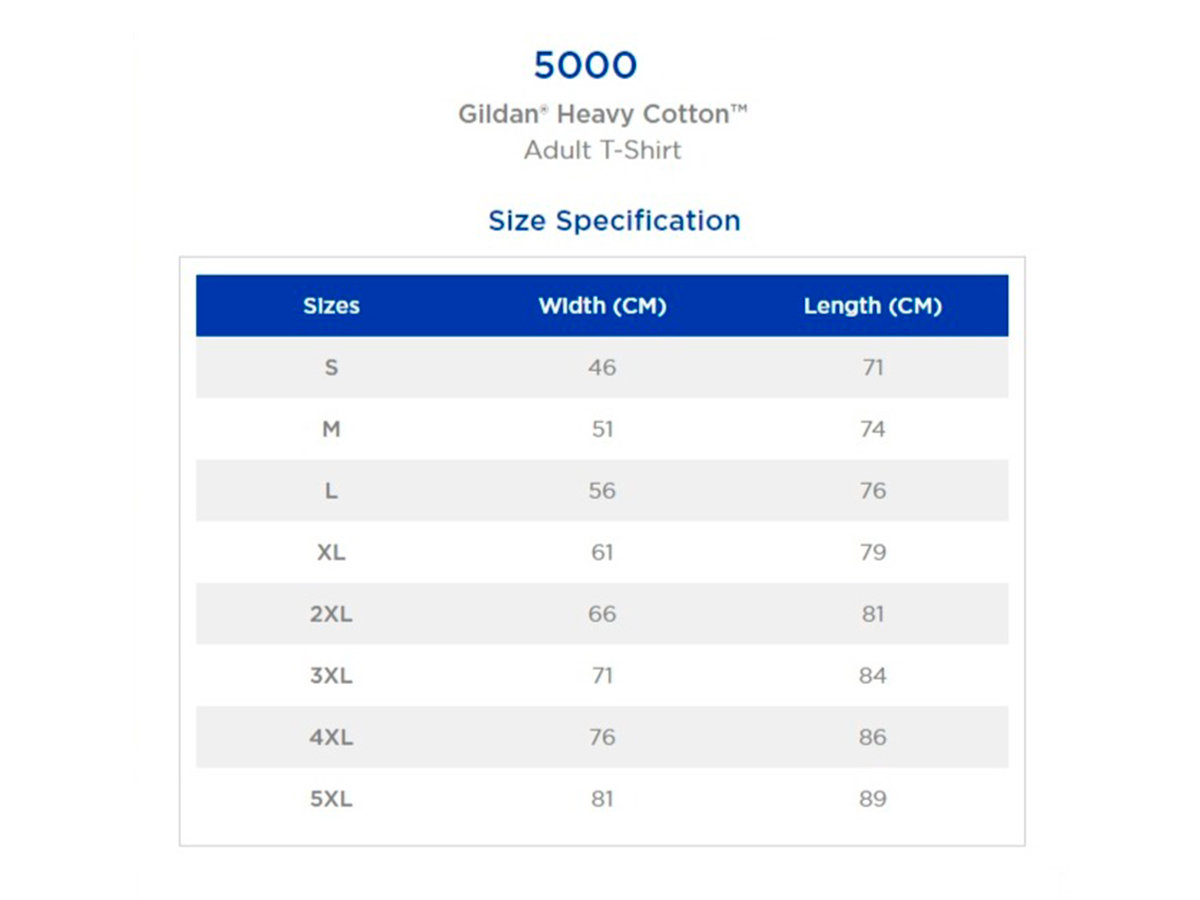This screenshot has height=900, width=1200.
Task: Click the XL size row label
Action: [331, 553]
